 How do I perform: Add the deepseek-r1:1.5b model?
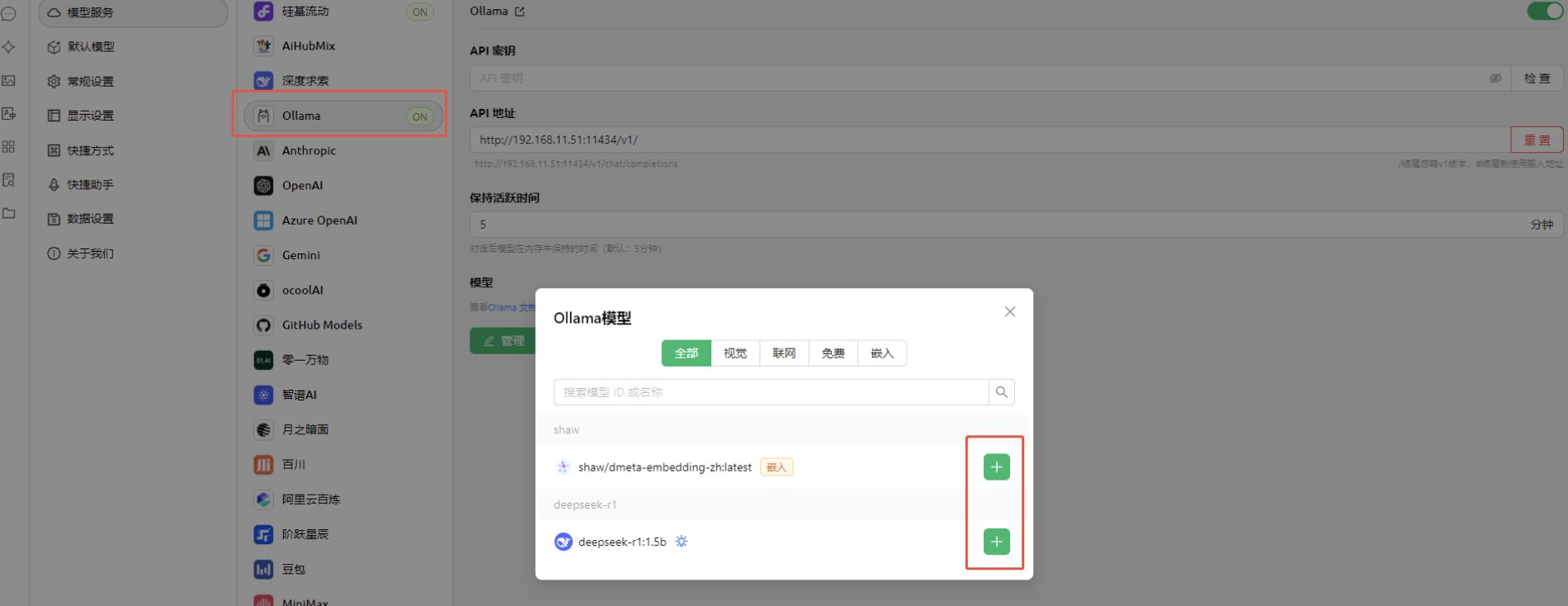click(997, 542)
